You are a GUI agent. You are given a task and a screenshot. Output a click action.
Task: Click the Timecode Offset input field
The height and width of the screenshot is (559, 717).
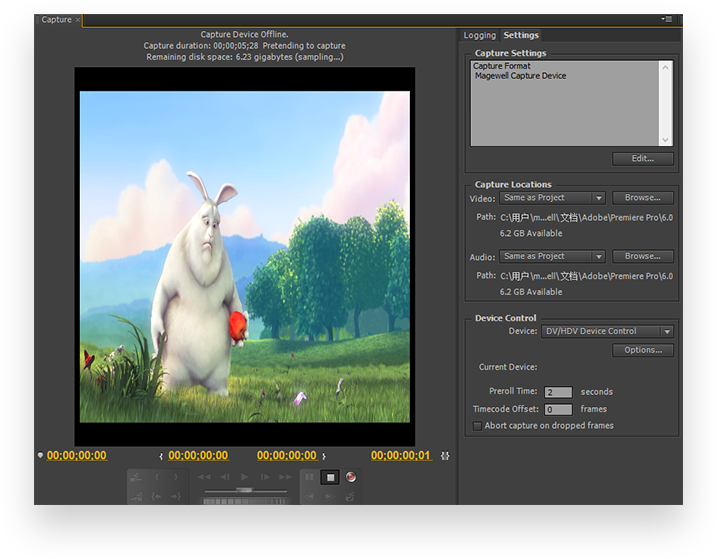(558, 409)
